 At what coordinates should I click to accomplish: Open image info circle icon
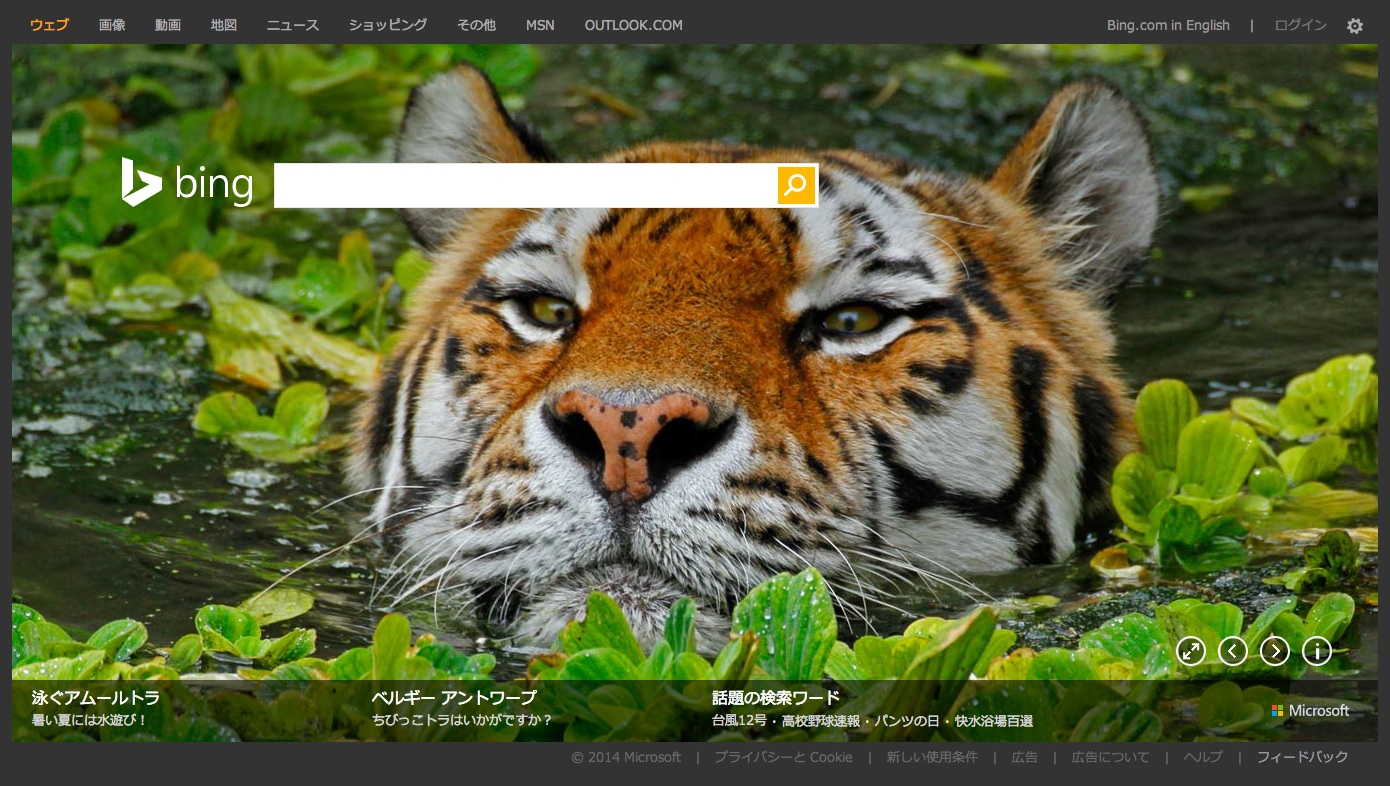(1316, 651)
